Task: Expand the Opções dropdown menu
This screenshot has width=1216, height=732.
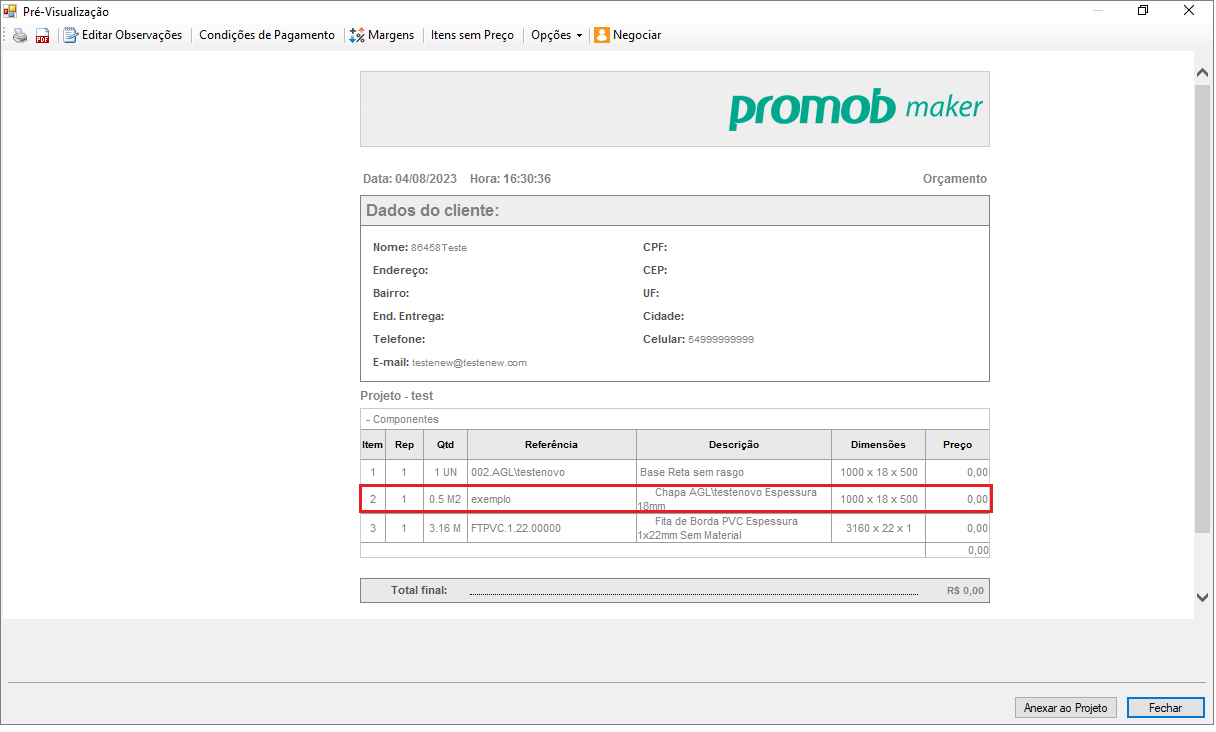Action: click(557, 35)
